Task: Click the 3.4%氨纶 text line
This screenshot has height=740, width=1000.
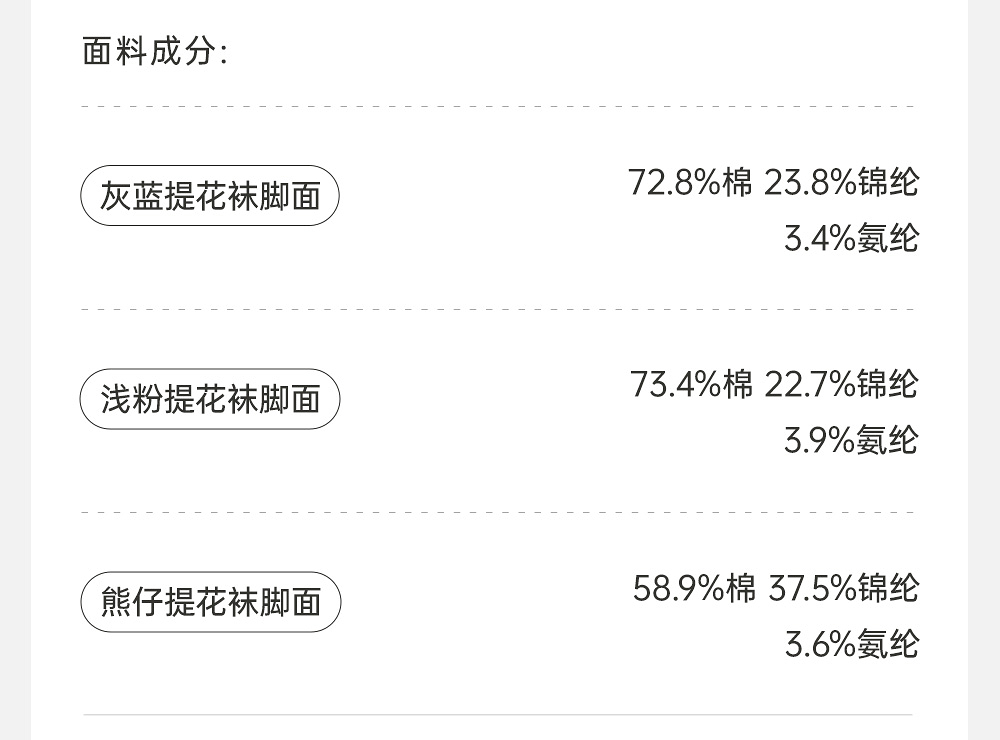Action: coord(851,239)
